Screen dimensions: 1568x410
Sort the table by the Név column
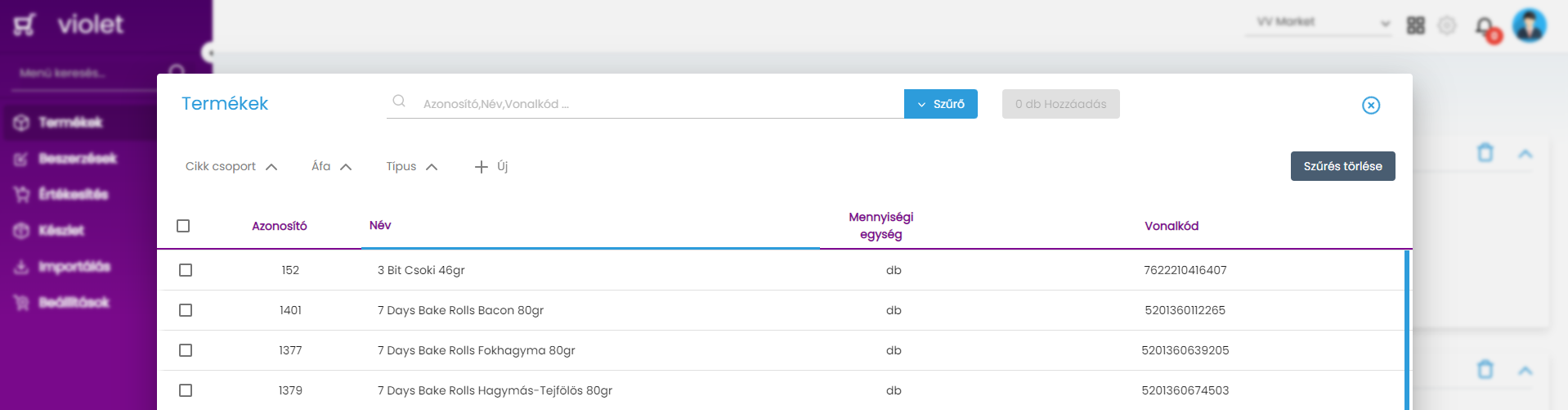pos(380,225)
